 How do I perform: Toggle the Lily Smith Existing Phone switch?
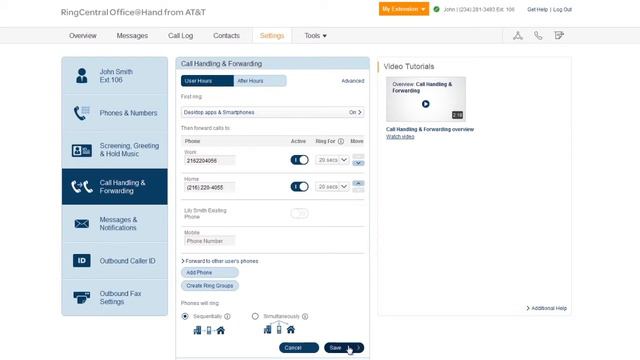click(300, 213)
